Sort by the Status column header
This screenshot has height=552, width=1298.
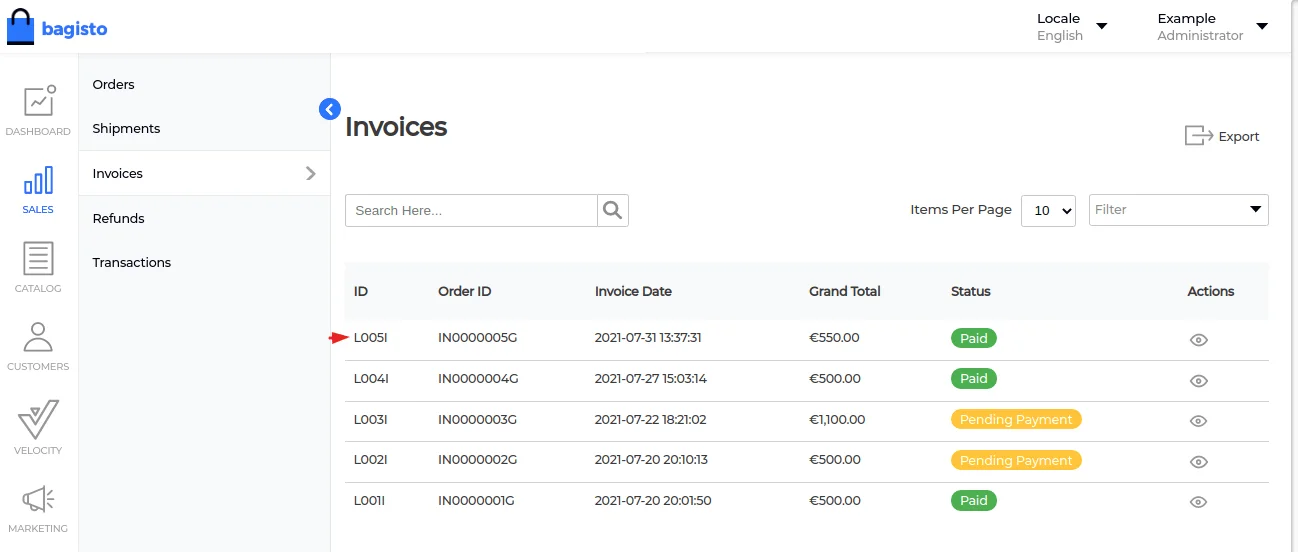(971, 291)
